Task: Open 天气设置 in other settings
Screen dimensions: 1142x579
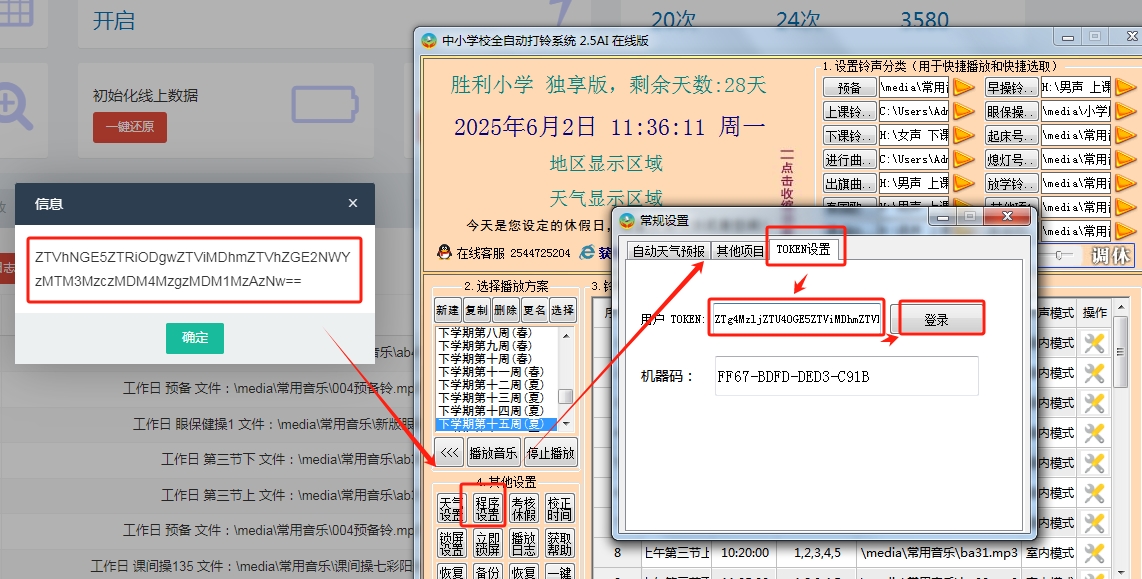Action: point(451,508)
